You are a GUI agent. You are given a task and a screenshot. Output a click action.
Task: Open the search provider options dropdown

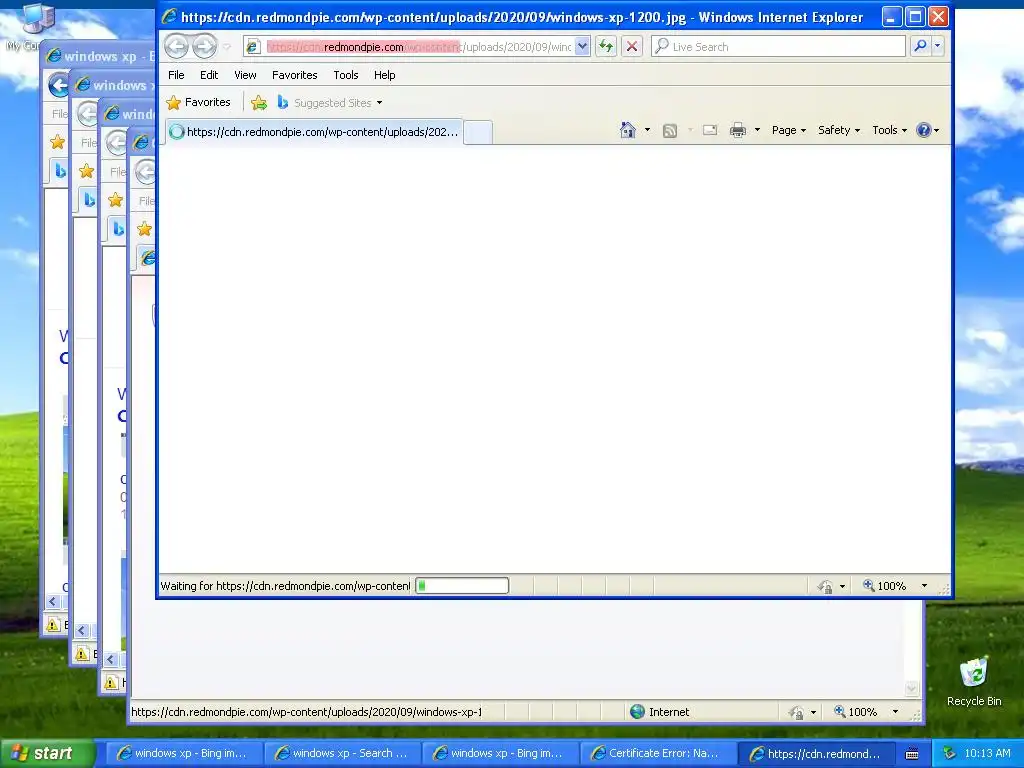pyautogui.click(x=937, y=46)
